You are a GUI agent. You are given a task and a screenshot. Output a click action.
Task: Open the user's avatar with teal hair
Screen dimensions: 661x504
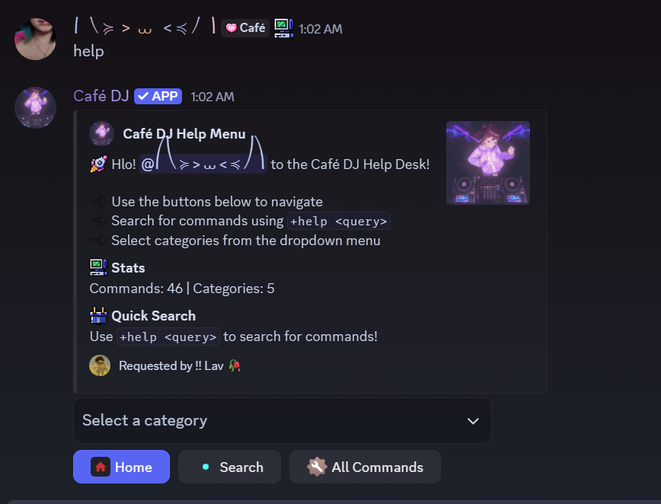pyautogui.click(x=35, y=39)
